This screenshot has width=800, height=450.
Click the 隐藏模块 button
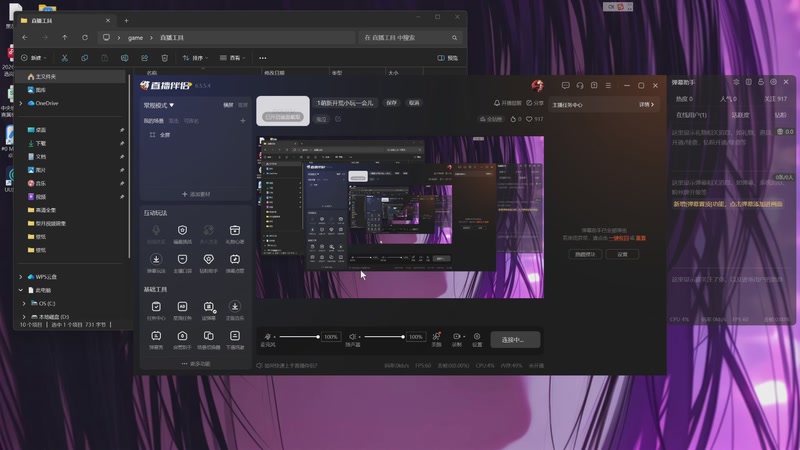[x=585, y=254]
